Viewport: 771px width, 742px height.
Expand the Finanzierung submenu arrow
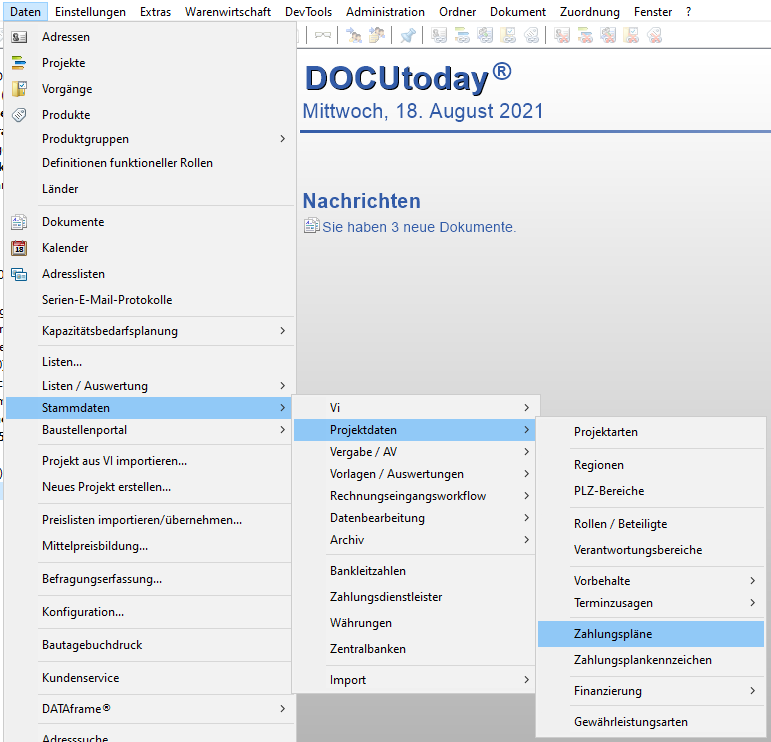752,691
